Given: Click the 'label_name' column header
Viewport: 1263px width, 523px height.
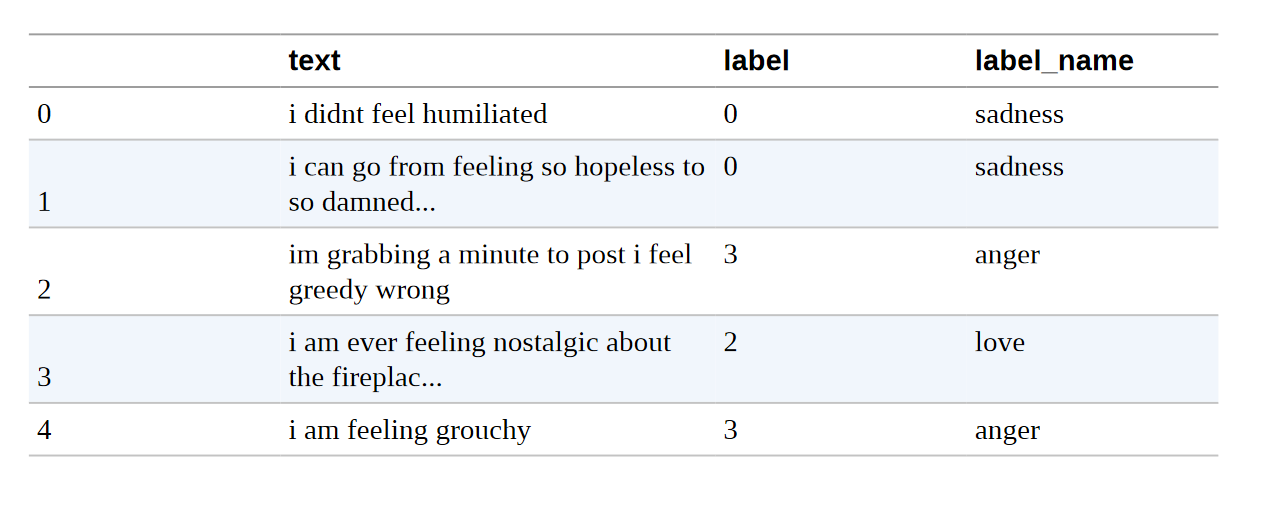Looking at the screenshot, I should point(1054,61).
